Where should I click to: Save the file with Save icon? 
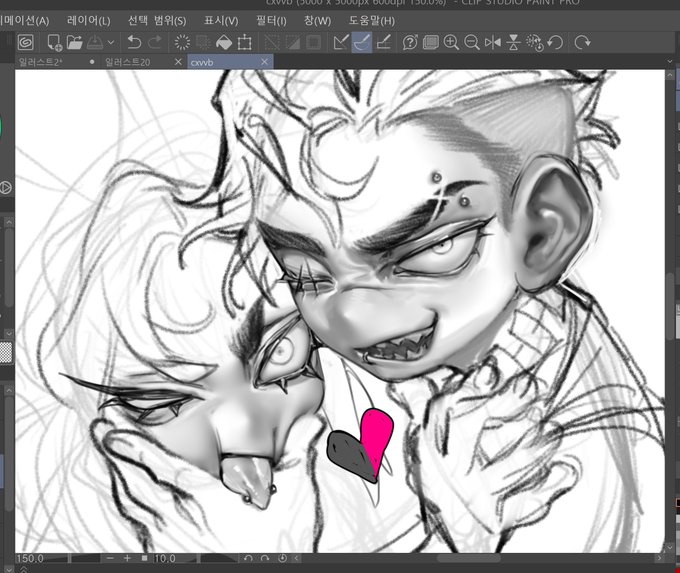click(95, 43)
